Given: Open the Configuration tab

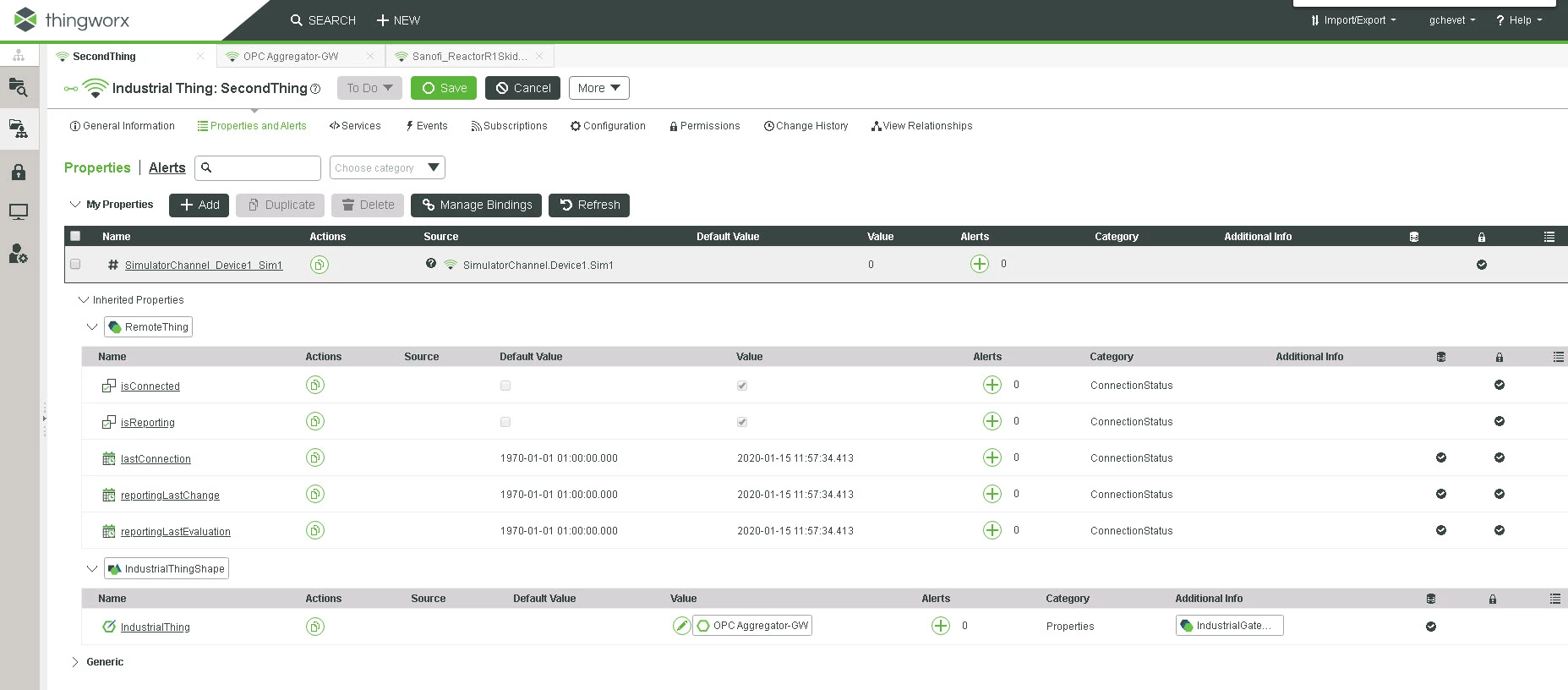Looking at the screenshot, I should tap(609, 126).
